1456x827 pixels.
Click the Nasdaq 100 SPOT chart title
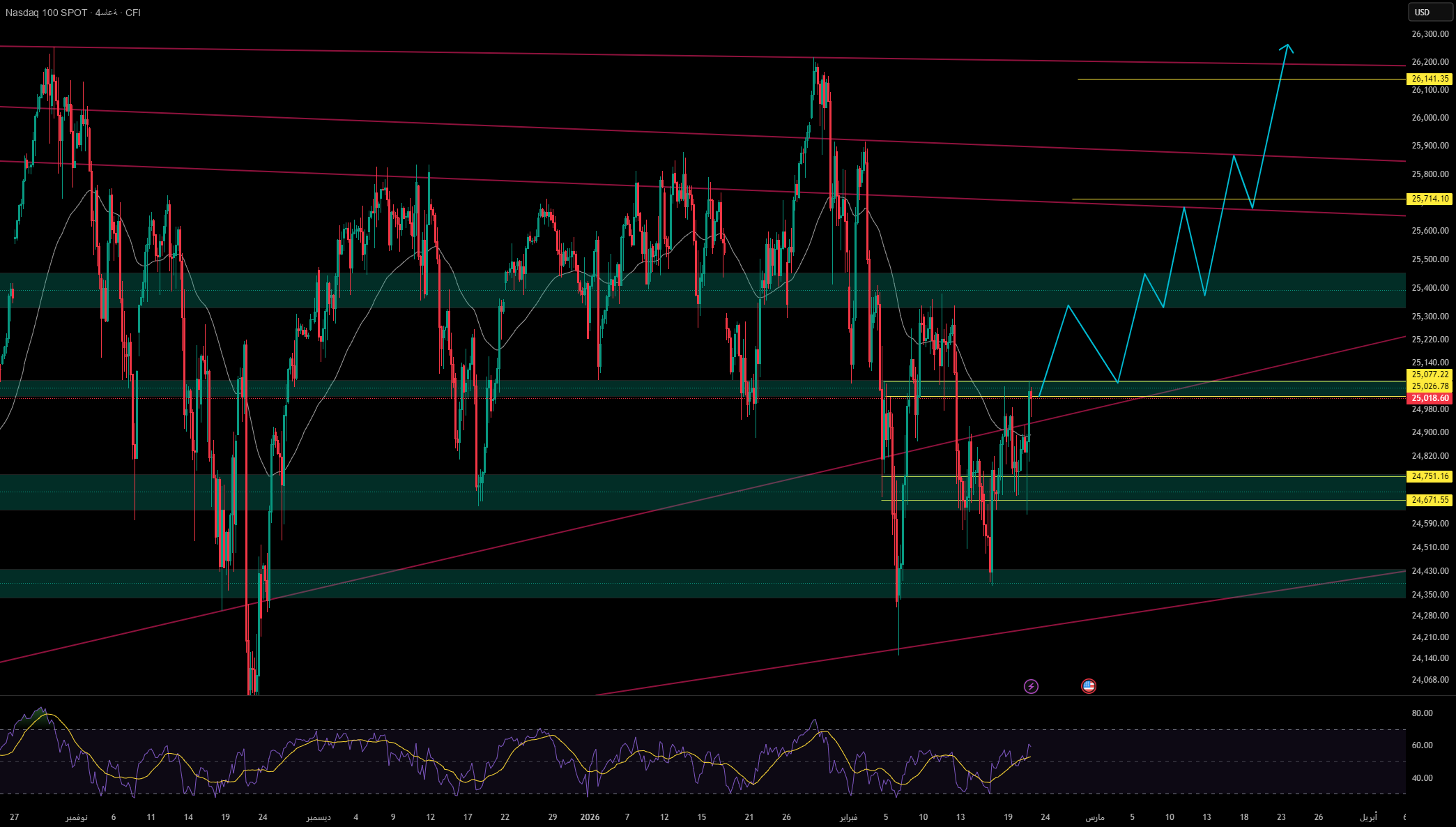(47, 13)
